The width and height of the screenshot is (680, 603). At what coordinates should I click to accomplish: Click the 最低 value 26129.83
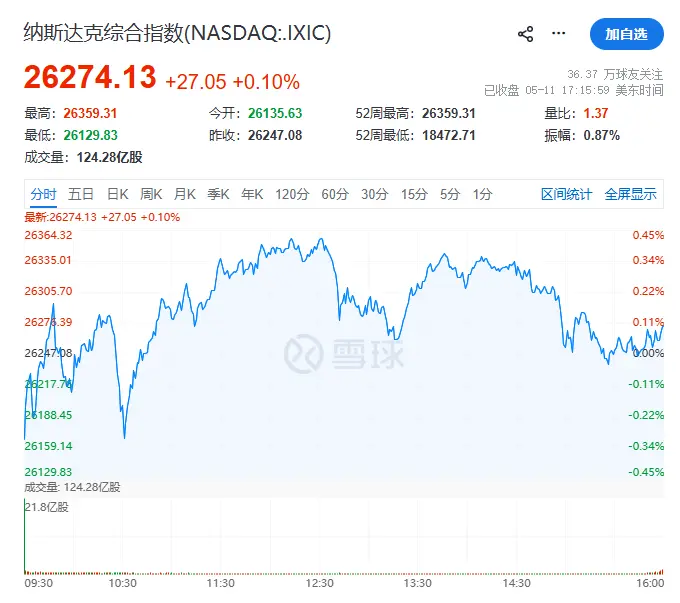90,135
